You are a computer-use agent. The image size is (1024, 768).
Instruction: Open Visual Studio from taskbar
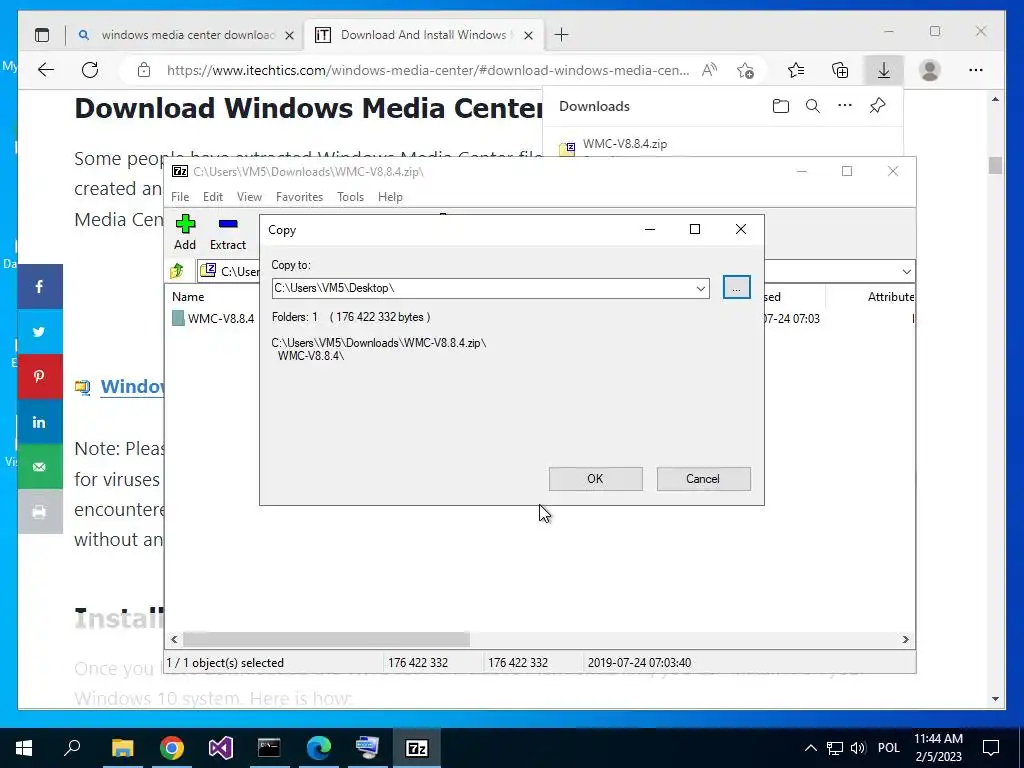pyautogui.click(x=221, y=748)
